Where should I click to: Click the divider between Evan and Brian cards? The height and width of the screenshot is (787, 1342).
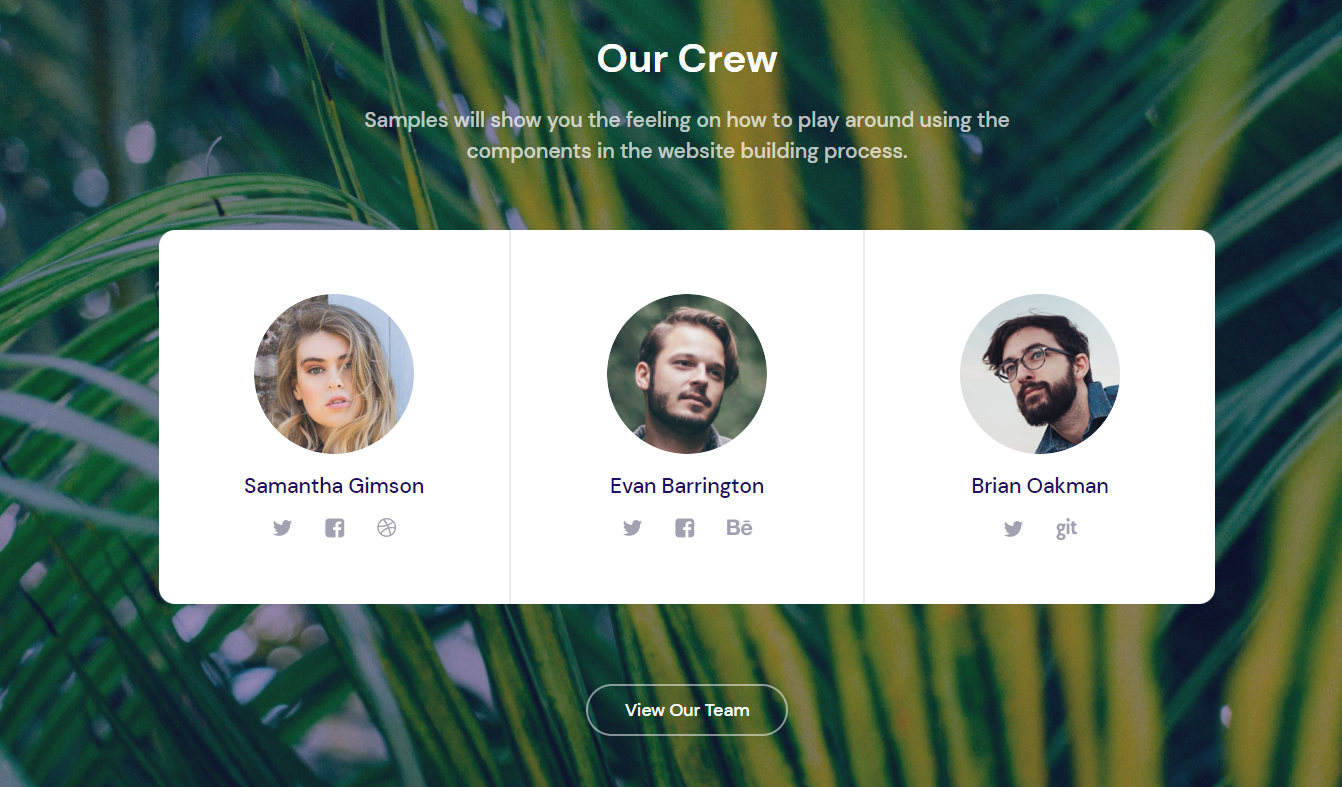pos(864,417)
